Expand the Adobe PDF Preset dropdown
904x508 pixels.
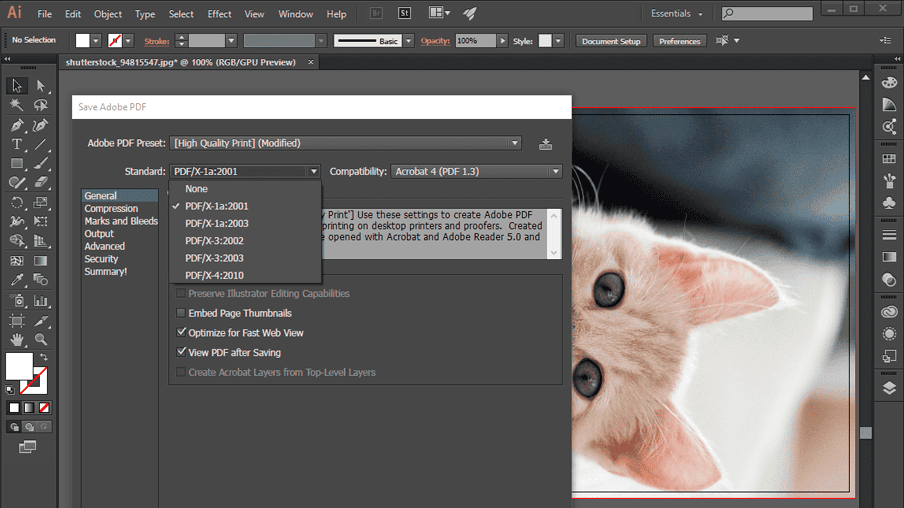point(345,143)
